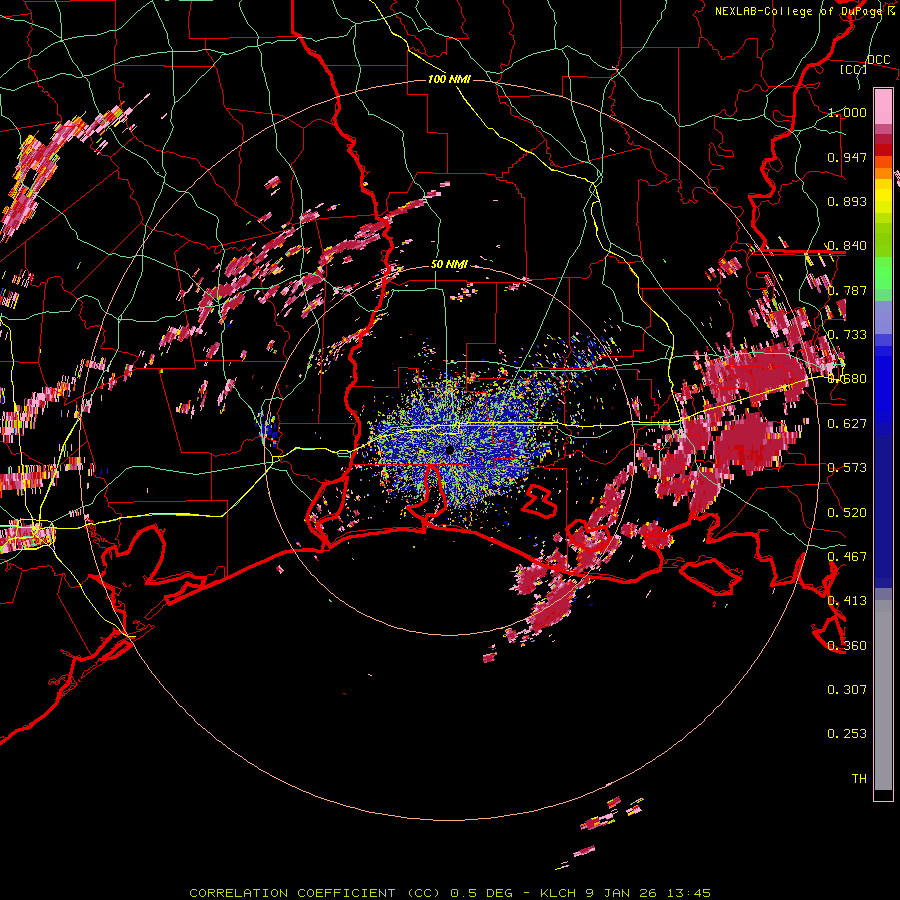Click the 0.360 scale value
The width and height of the screenshot is (900, 900).
(x=847, y=646)
